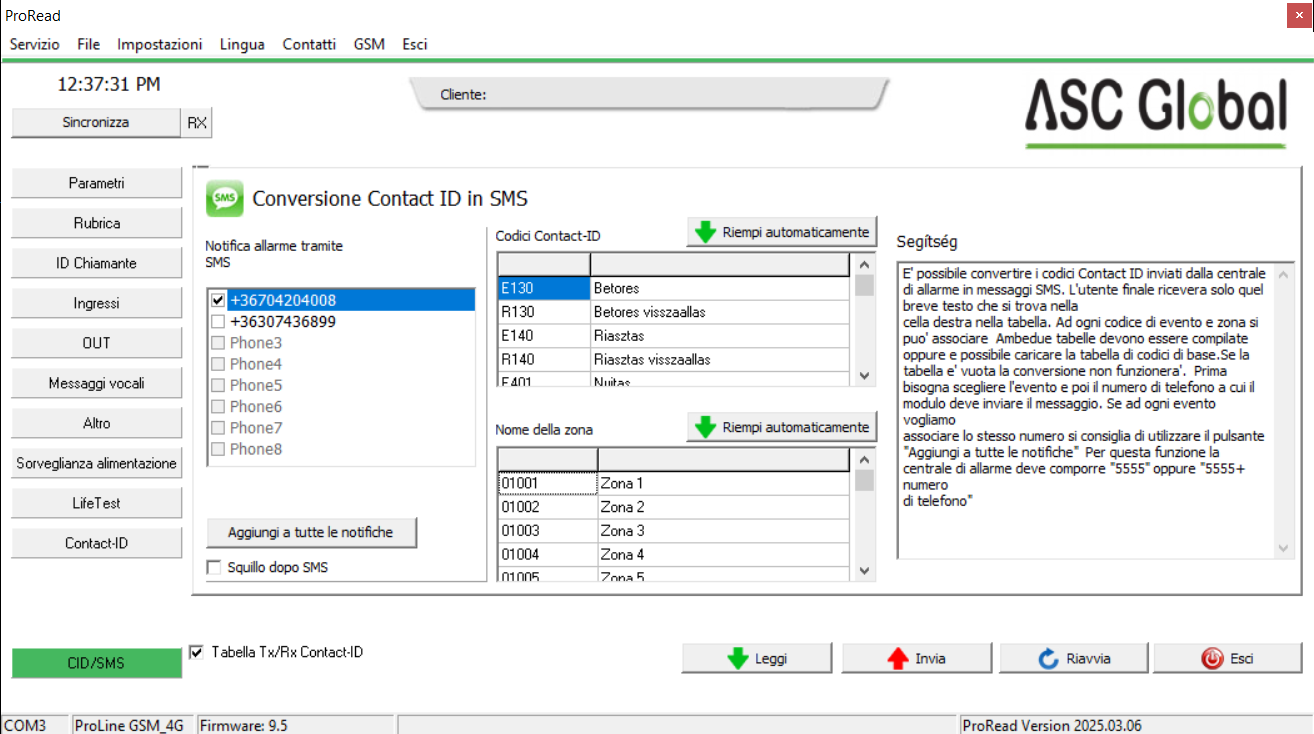Uncheck the +36704204008 phone checkbox
1314x734 pixels.
218,300
